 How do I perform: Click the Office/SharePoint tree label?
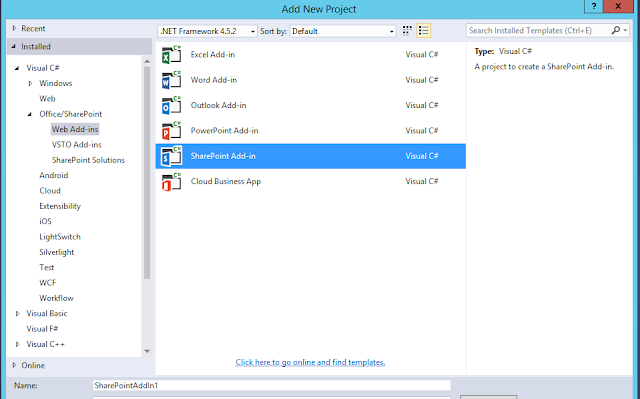pos(71,114)
